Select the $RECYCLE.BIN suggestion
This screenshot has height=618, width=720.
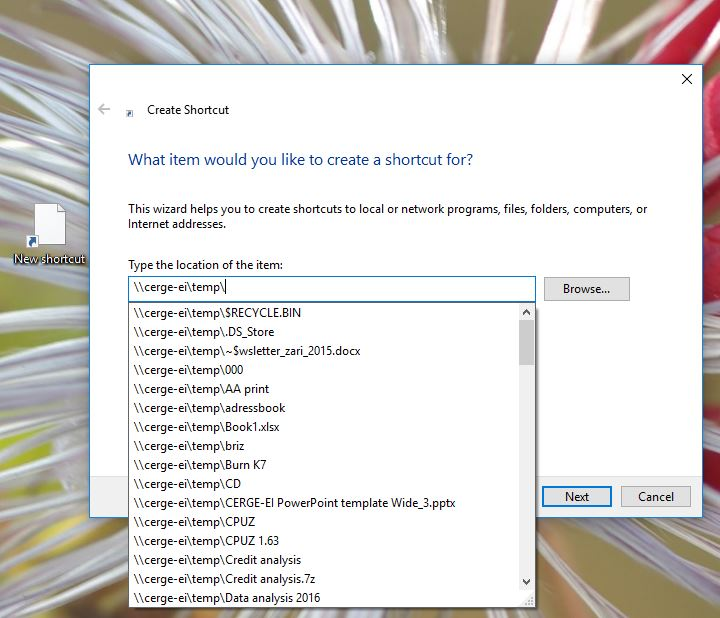[x=217, y=313]
